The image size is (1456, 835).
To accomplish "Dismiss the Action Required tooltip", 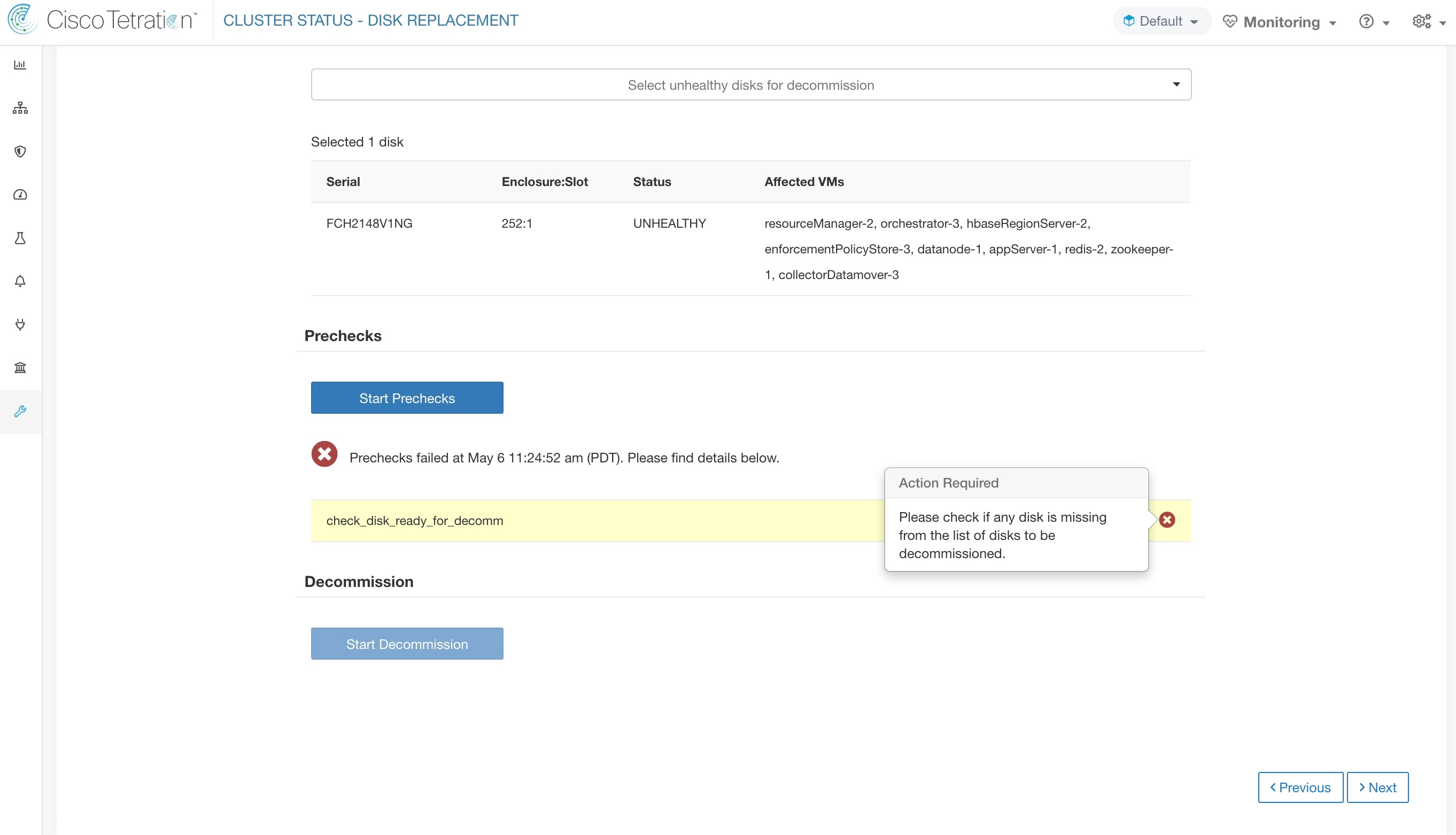I will pos(1166,519).
